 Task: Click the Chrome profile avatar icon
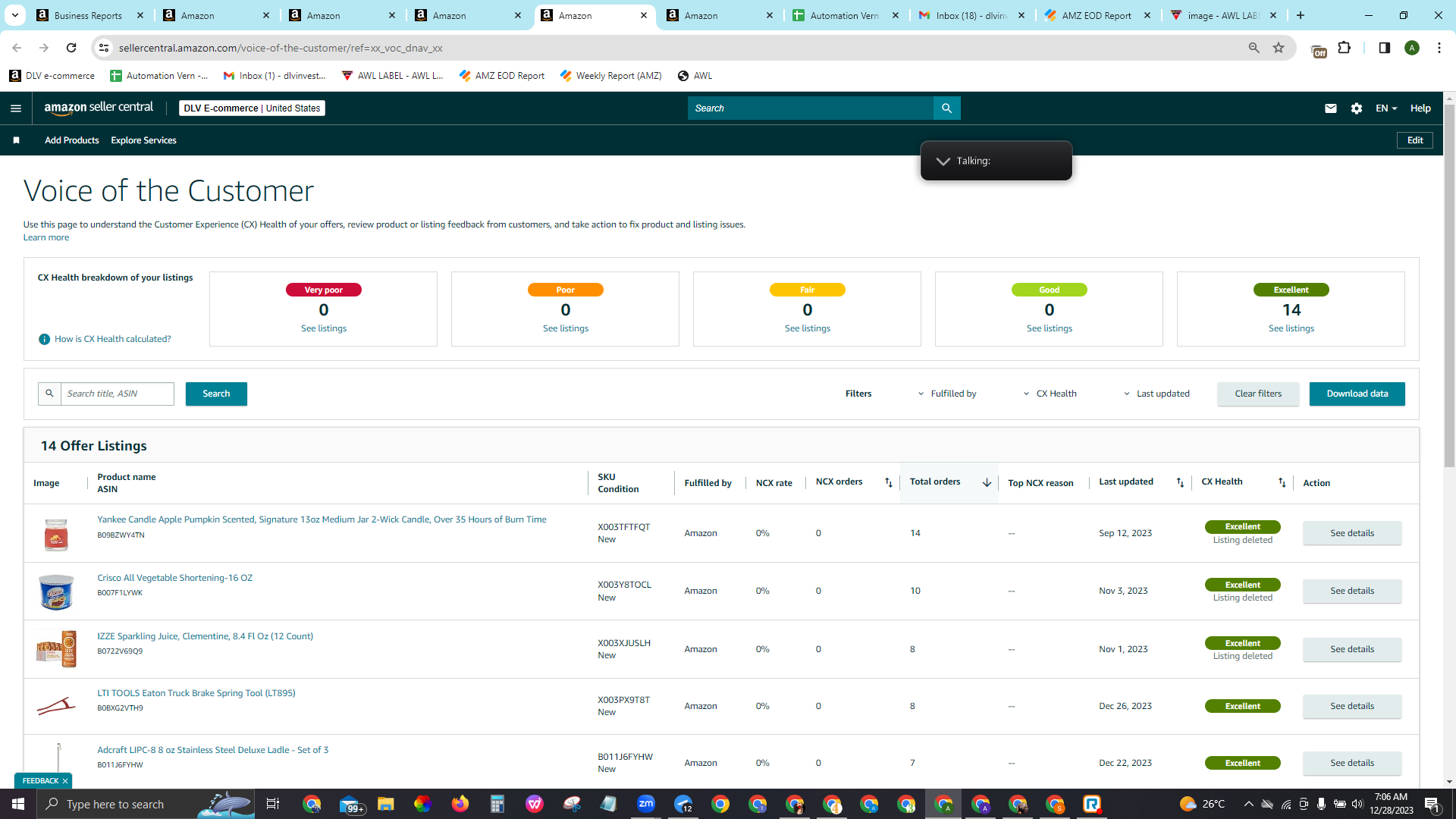pyautogui.click(x=1412, y=48)
